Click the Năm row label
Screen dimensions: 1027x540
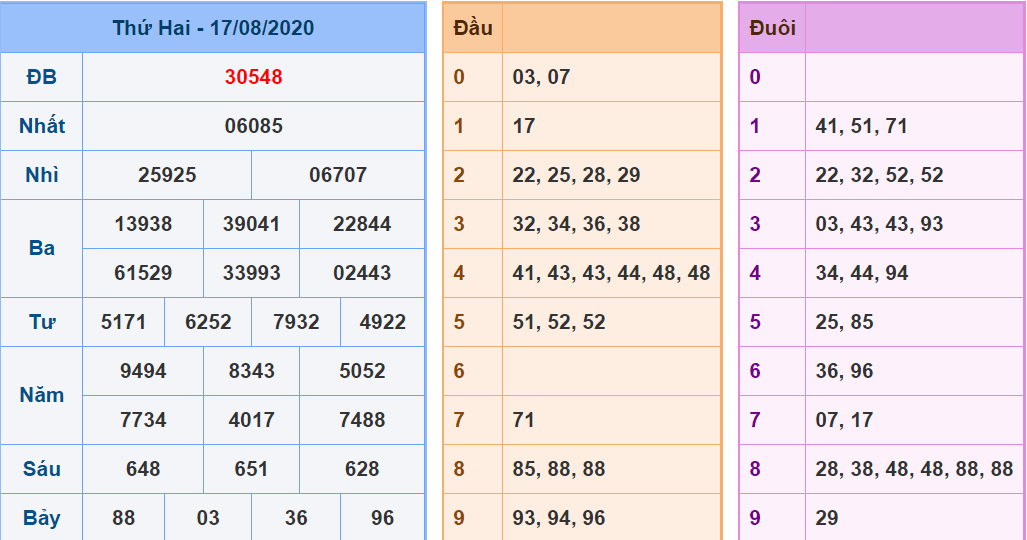click(x=42, y=395)
